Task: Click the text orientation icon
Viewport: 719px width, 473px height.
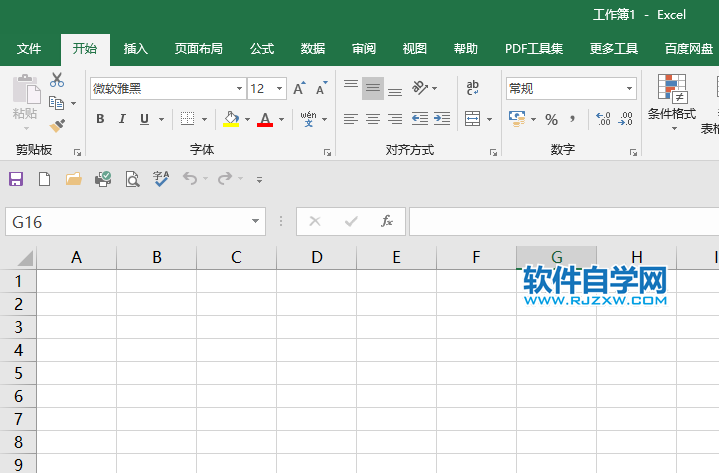Action: coord(420,88)
